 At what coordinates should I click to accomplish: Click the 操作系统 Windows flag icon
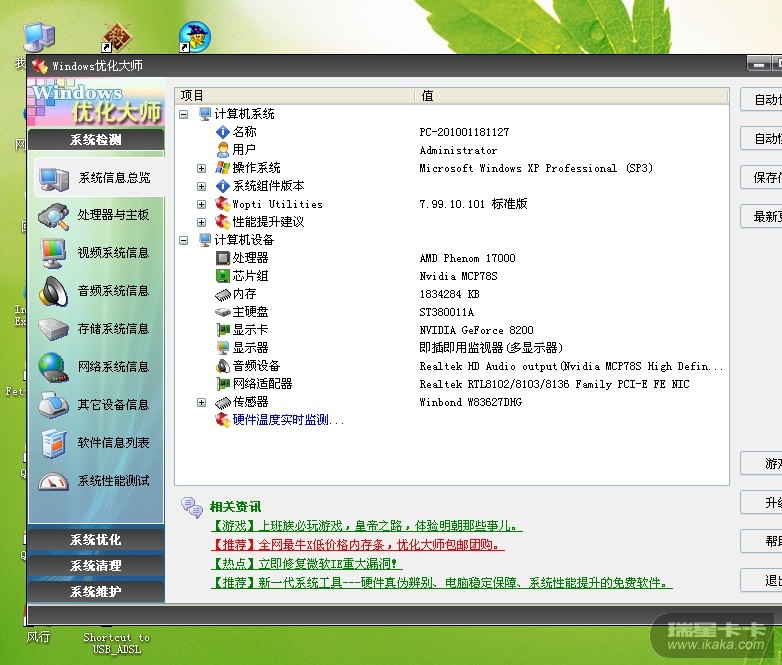click(222, 168)
